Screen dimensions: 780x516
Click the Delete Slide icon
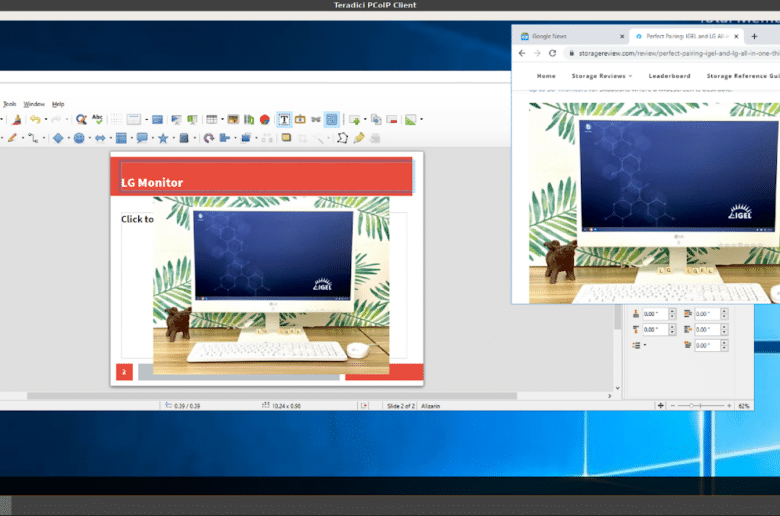tap(392, 119)
